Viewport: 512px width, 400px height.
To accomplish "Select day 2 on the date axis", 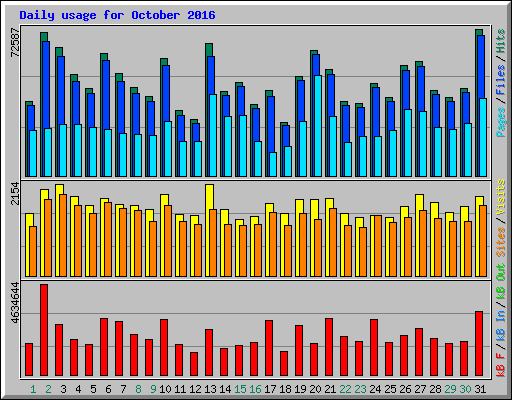I will point(48,389).
